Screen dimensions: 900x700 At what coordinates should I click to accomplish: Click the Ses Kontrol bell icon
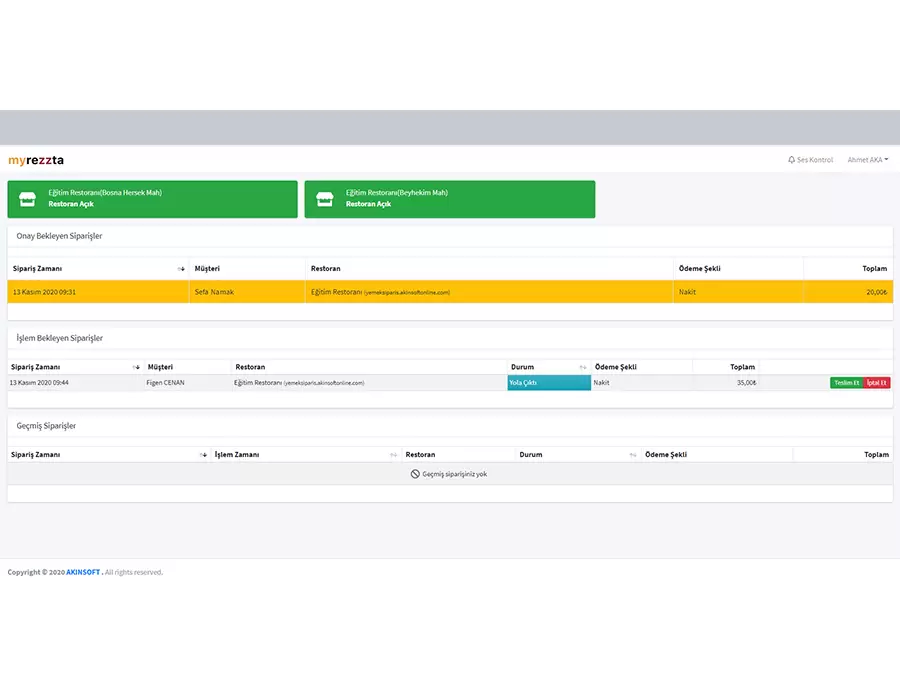point(792,160)
